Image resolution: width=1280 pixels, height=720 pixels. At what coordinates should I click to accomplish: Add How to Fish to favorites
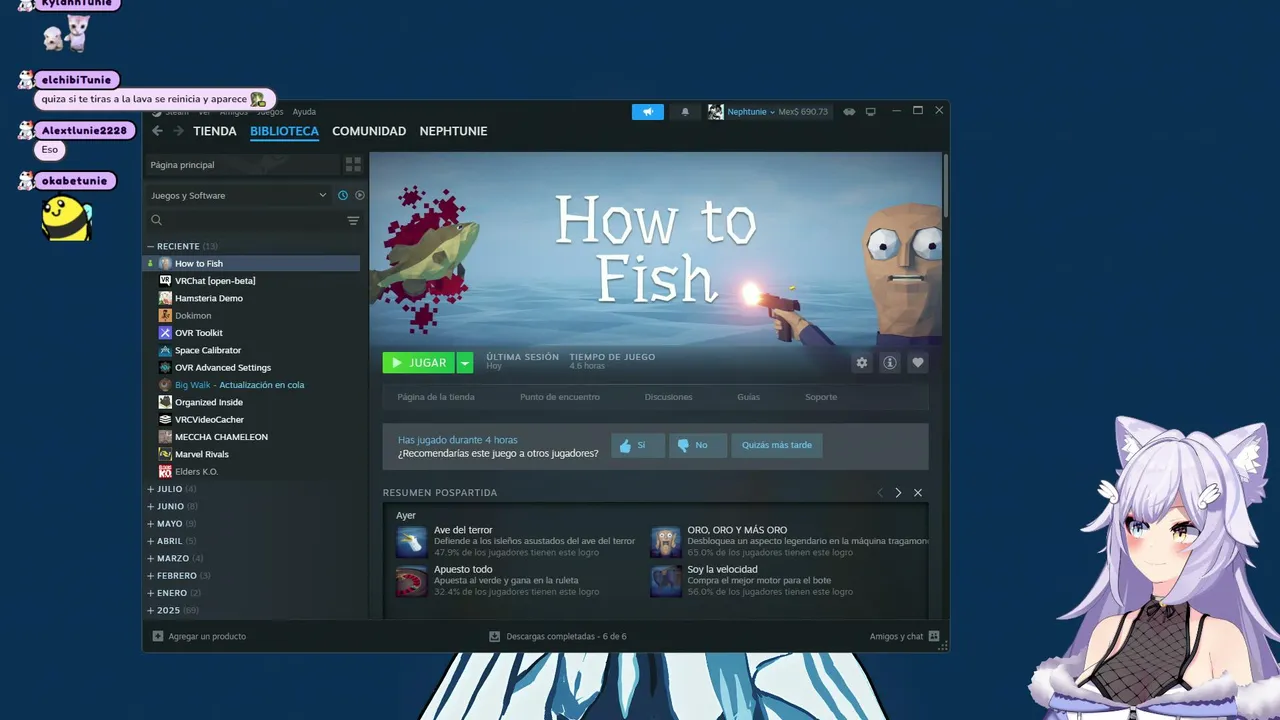[917, 363]
